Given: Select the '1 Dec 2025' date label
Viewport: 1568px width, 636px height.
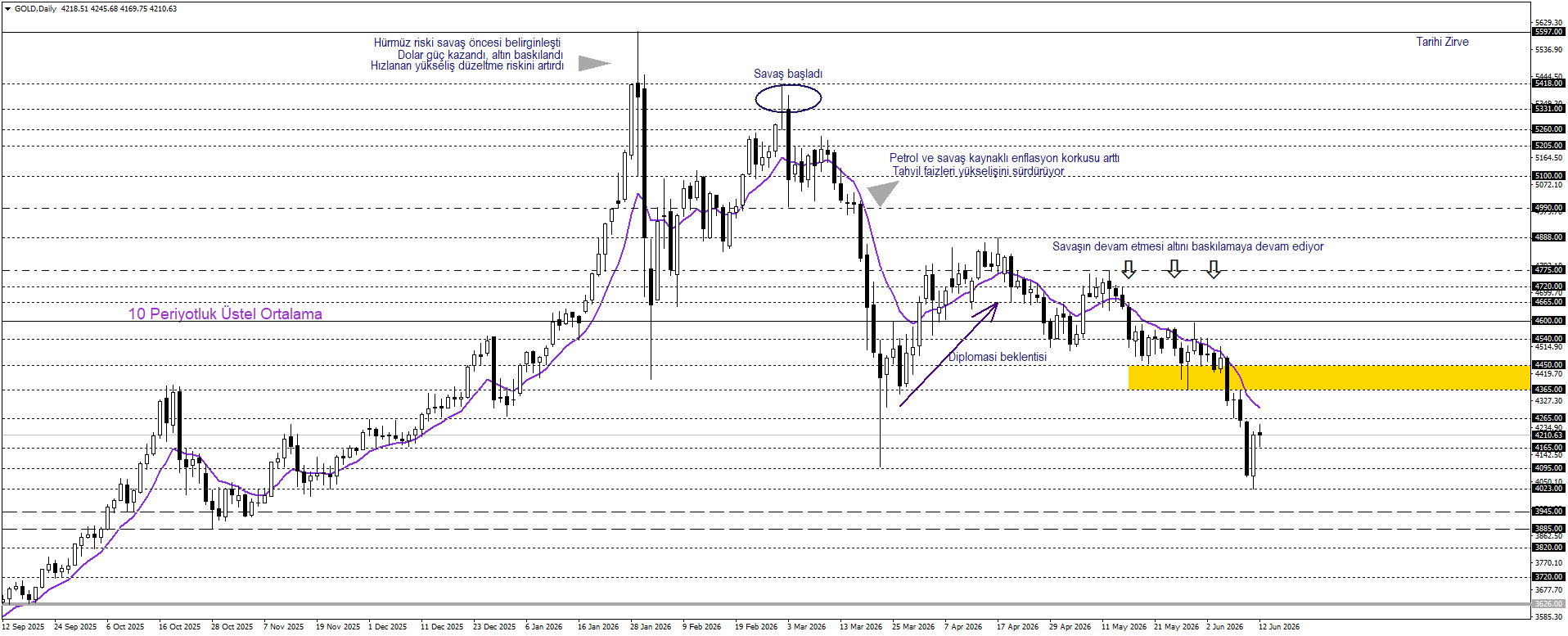Looking at the screenshot, I should pos(388,627).
